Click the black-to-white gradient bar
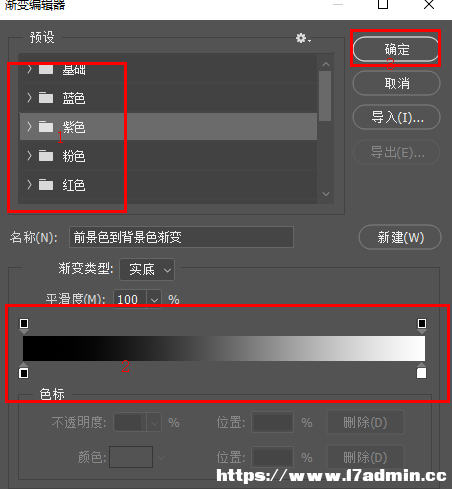Image resolution: width=452 pixels, height=489 pixels. [x=224, y=348]
